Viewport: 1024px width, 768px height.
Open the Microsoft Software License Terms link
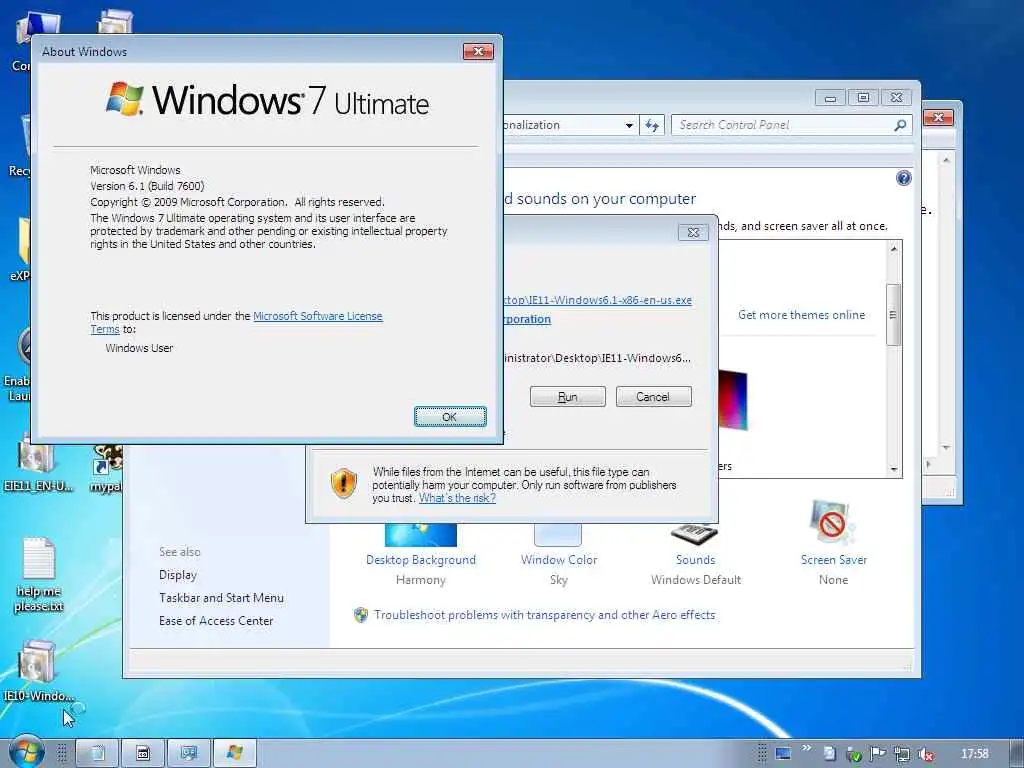(x=317, y=316)
